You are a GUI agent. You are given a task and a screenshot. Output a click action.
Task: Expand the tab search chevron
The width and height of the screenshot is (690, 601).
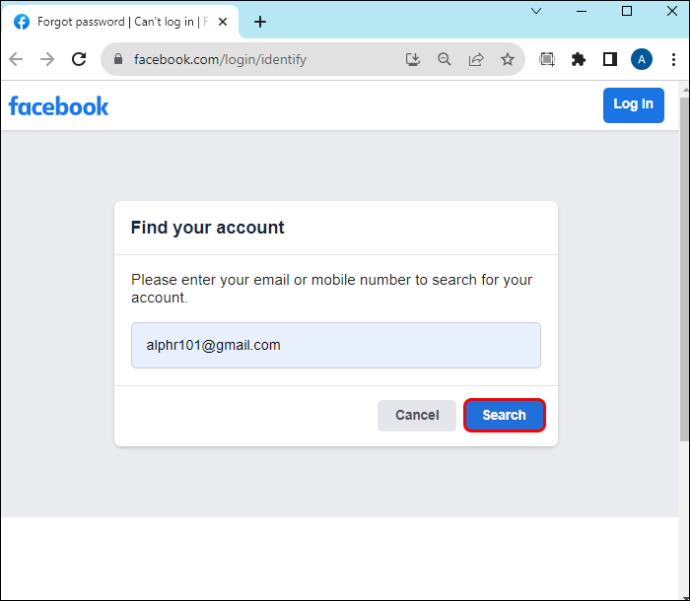pos(536,11)
